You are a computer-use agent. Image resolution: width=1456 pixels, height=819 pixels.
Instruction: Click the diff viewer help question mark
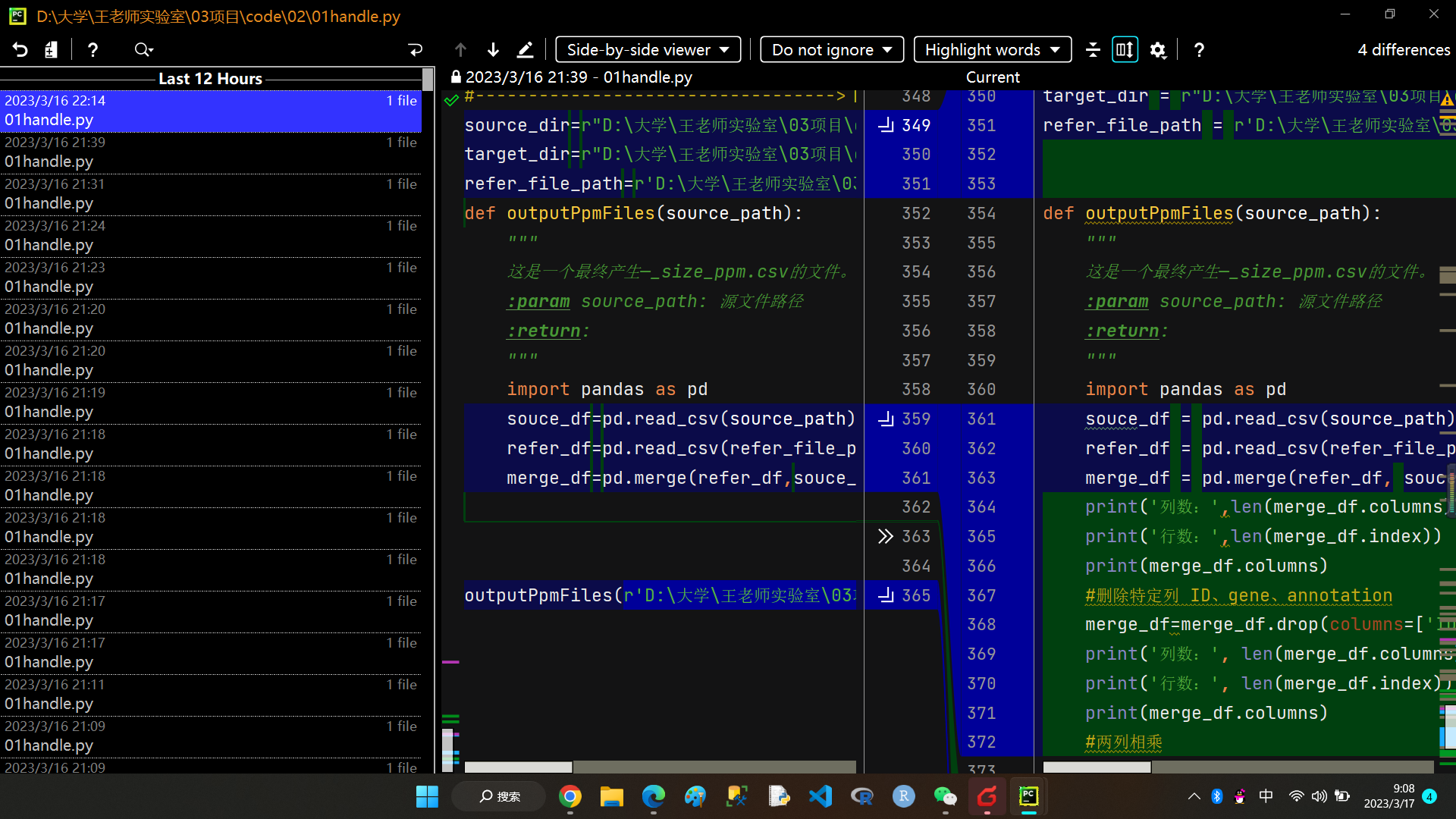tap(1199, 50)
